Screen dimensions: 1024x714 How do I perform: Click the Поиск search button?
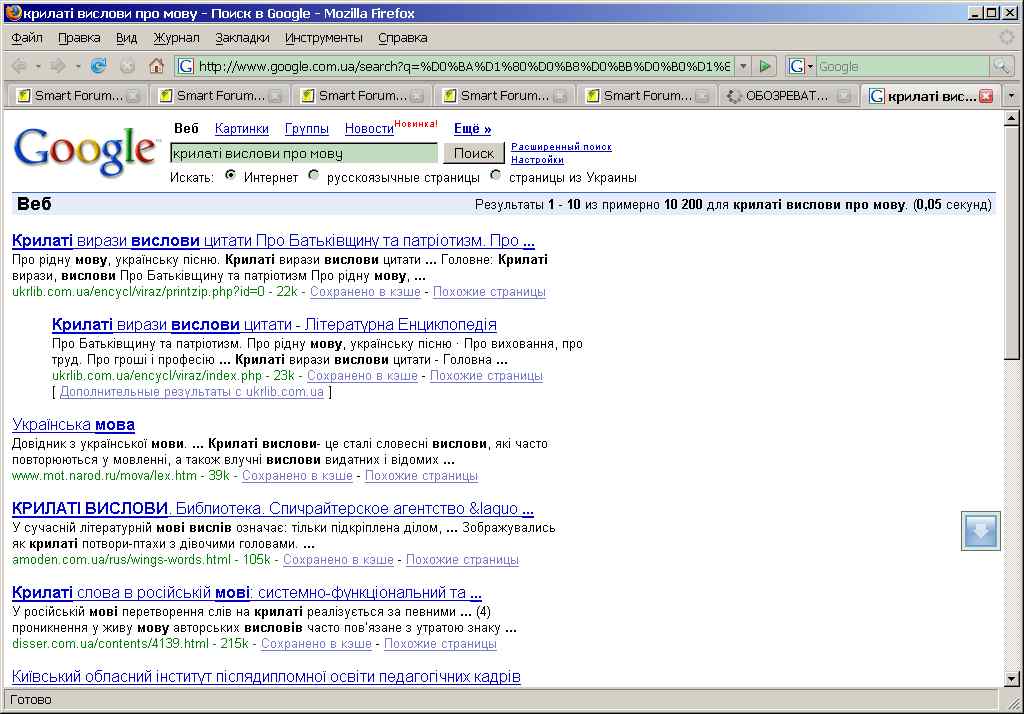pos(473,153)
